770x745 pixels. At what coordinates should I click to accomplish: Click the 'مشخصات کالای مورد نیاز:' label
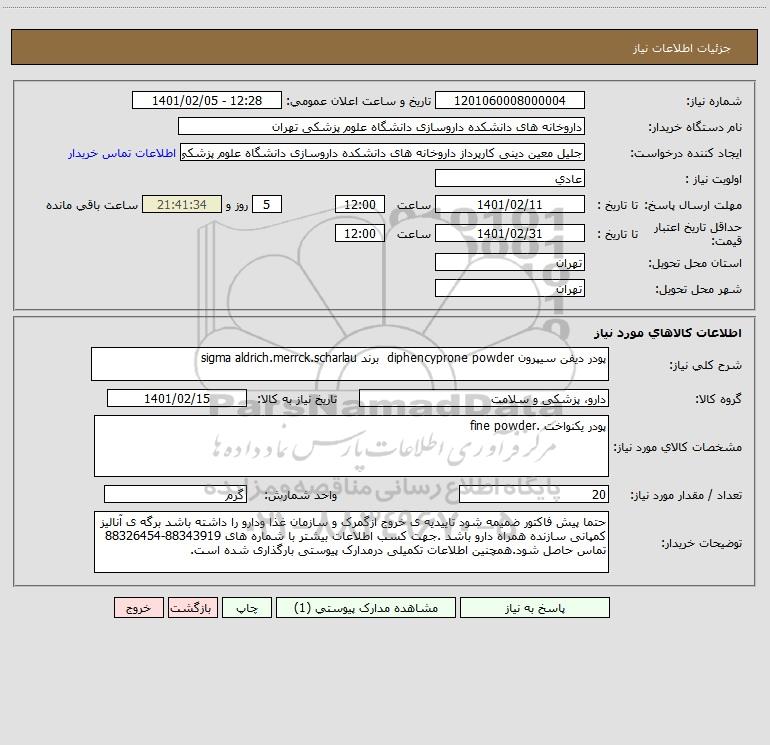tap(678, 447)
